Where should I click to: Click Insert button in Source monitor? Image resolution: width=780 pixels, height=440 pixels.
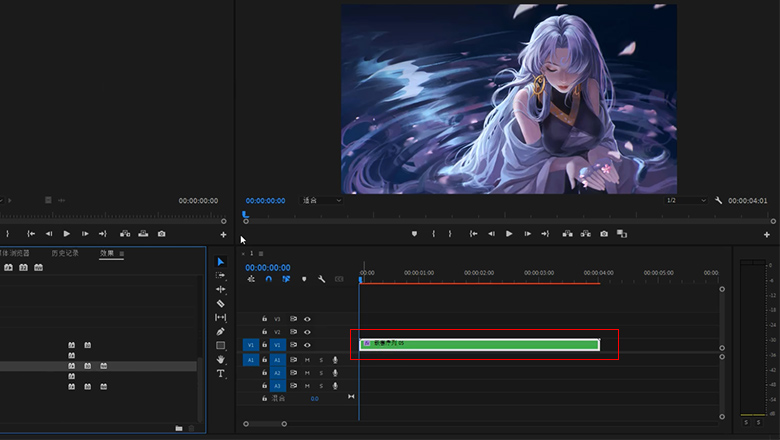coord(125,234)
